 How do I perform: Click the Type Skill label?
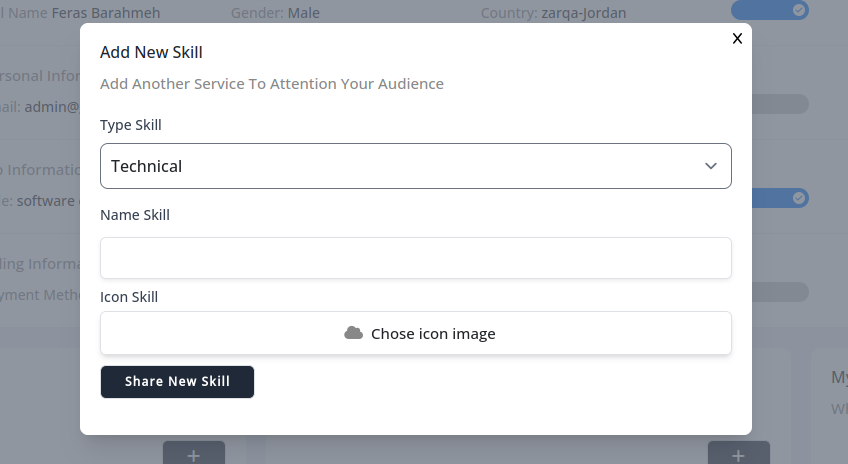pos(131,125)
